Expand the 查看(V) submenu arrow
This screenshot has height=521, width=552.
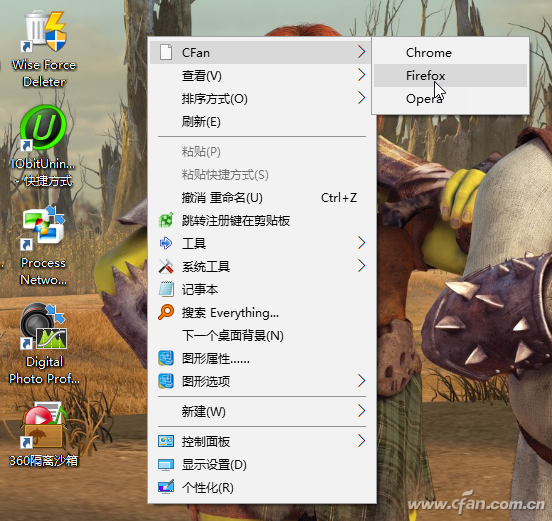click(361, 75)
